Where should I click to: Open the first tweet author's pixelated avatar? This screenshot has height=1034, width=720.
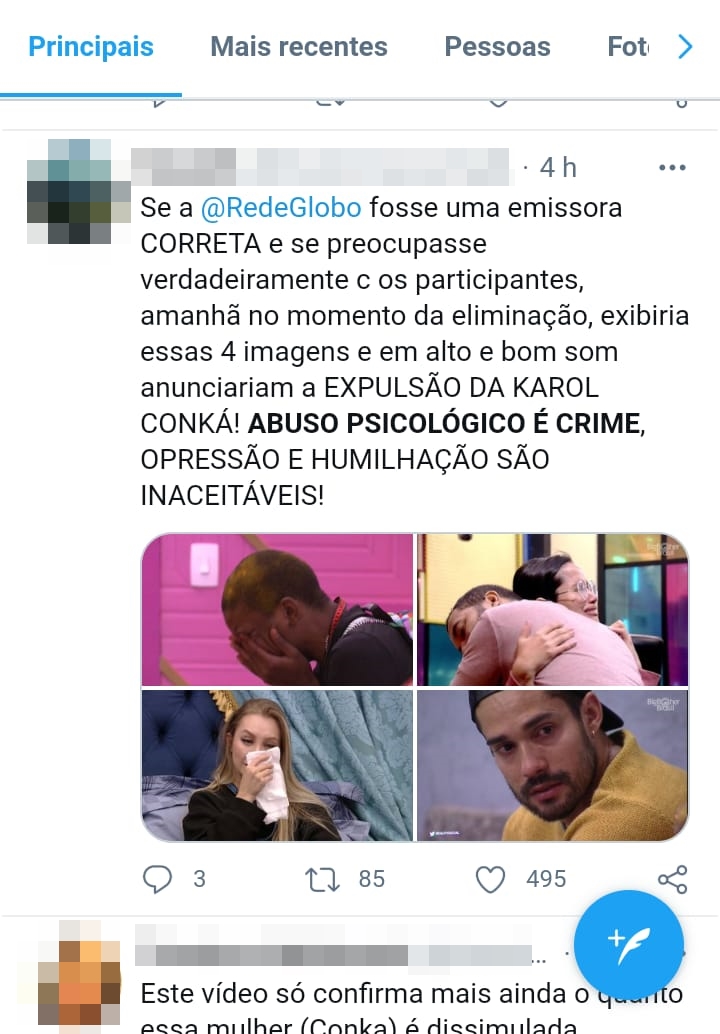(78, 191)
